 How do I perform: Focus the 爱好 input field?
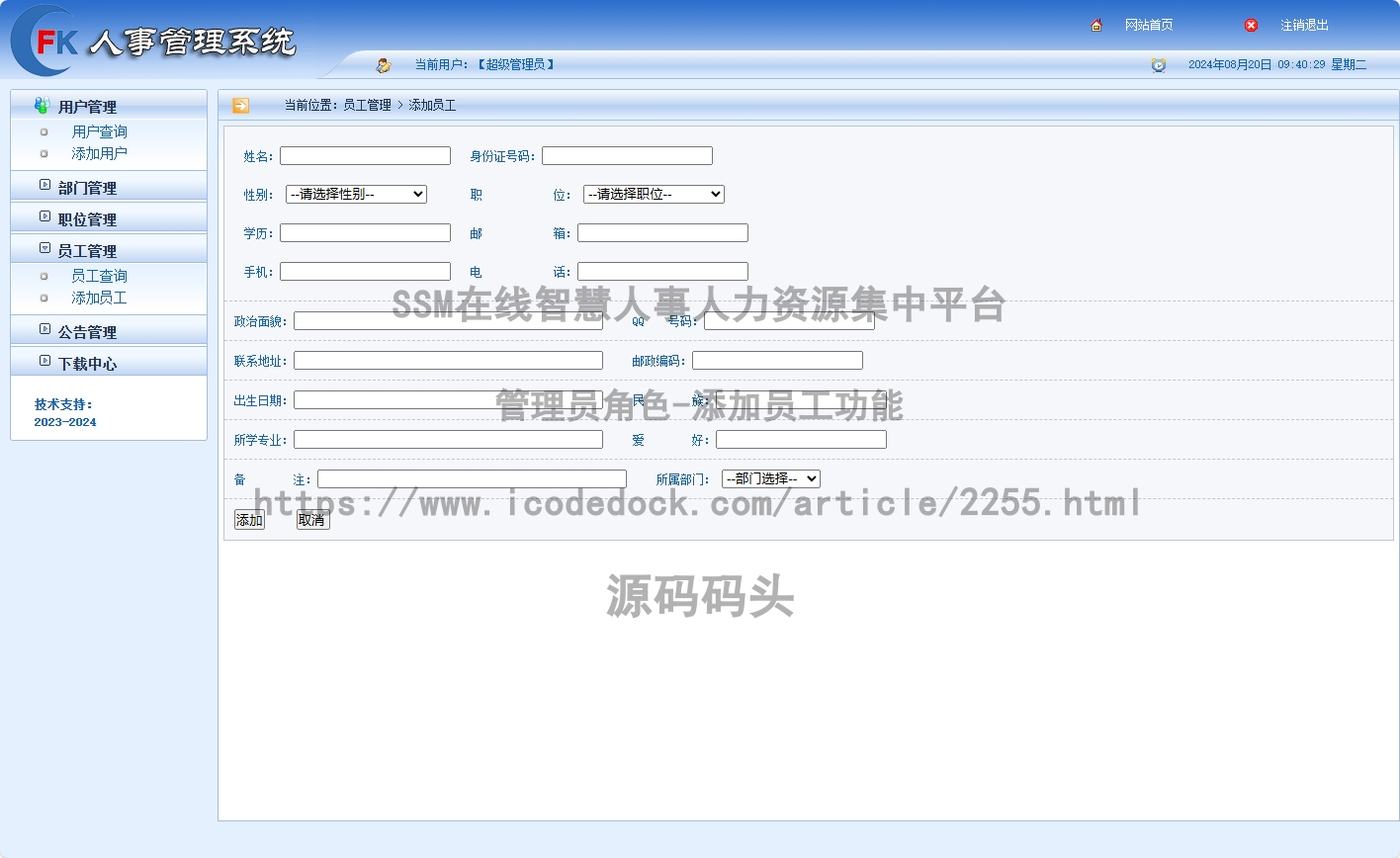pos(801,439)
